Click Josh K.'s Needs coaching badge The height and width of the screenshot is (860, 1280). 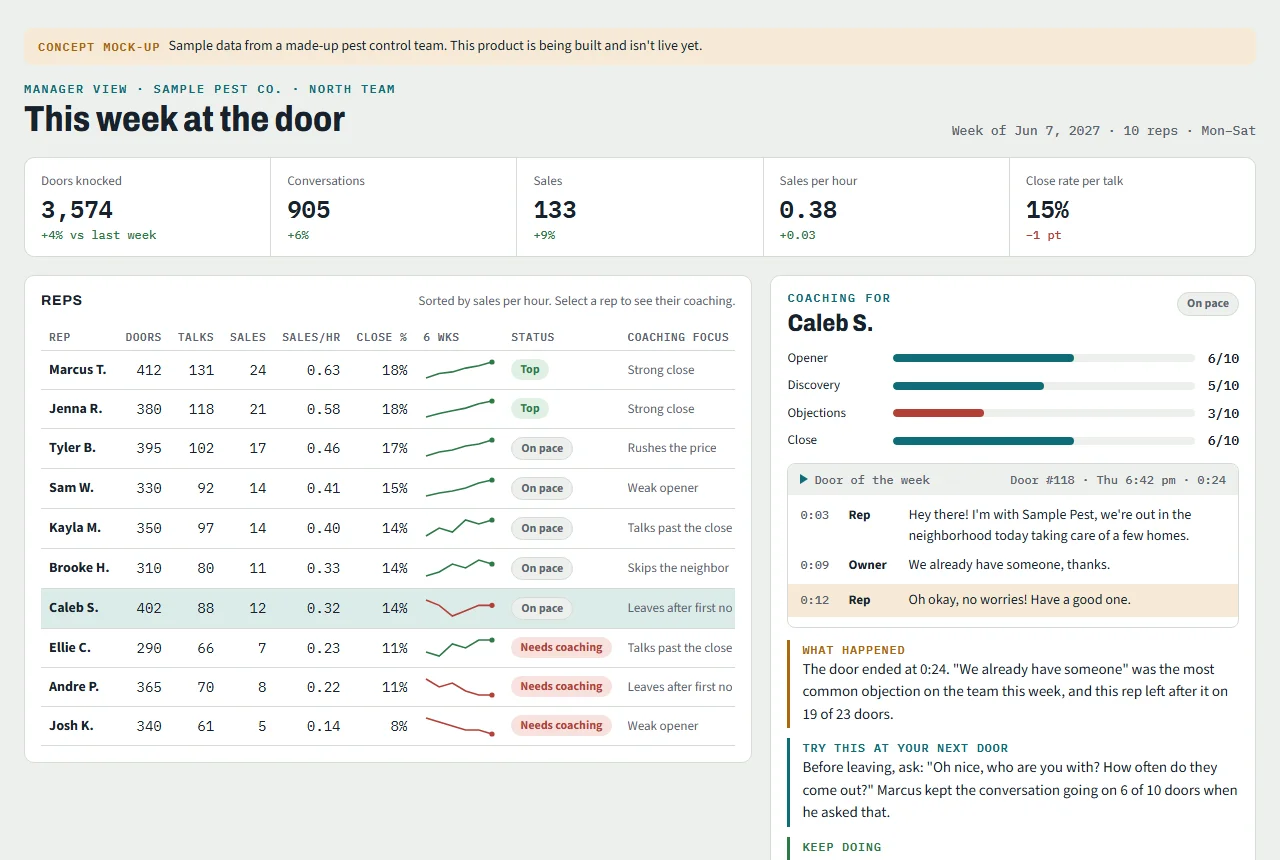tap(561, 726)
